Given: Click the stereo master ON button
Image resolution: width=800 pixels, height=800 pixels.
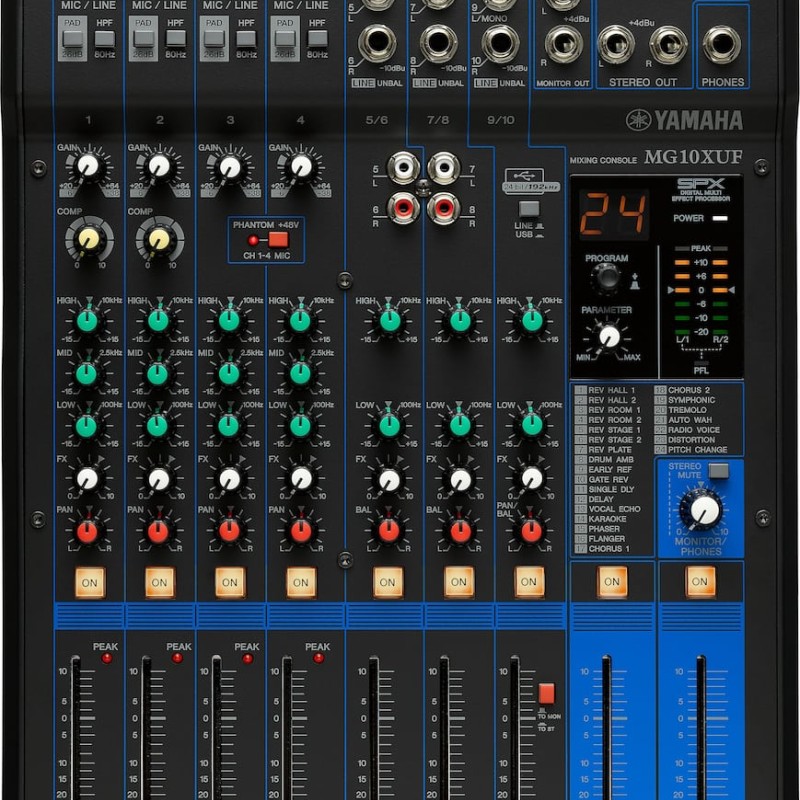Looking at the screenshot, I should pyautogui.click(x=700, y=582).
